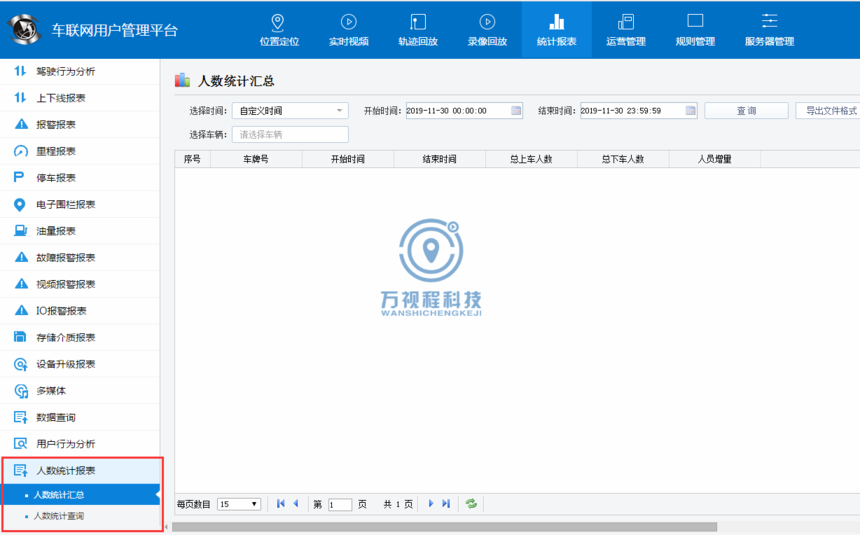The width and height of the screenshot is (860, 535).
Task: Go to the previous page
Action: 296,503
